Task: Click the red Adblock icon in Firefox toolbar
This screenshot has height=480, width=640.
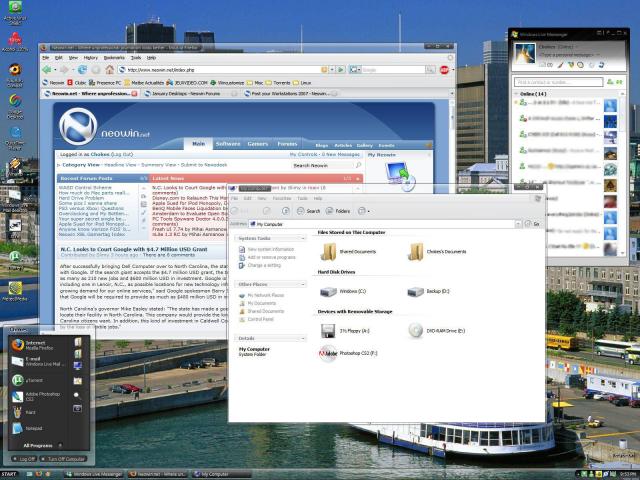Action: (444, 70)
